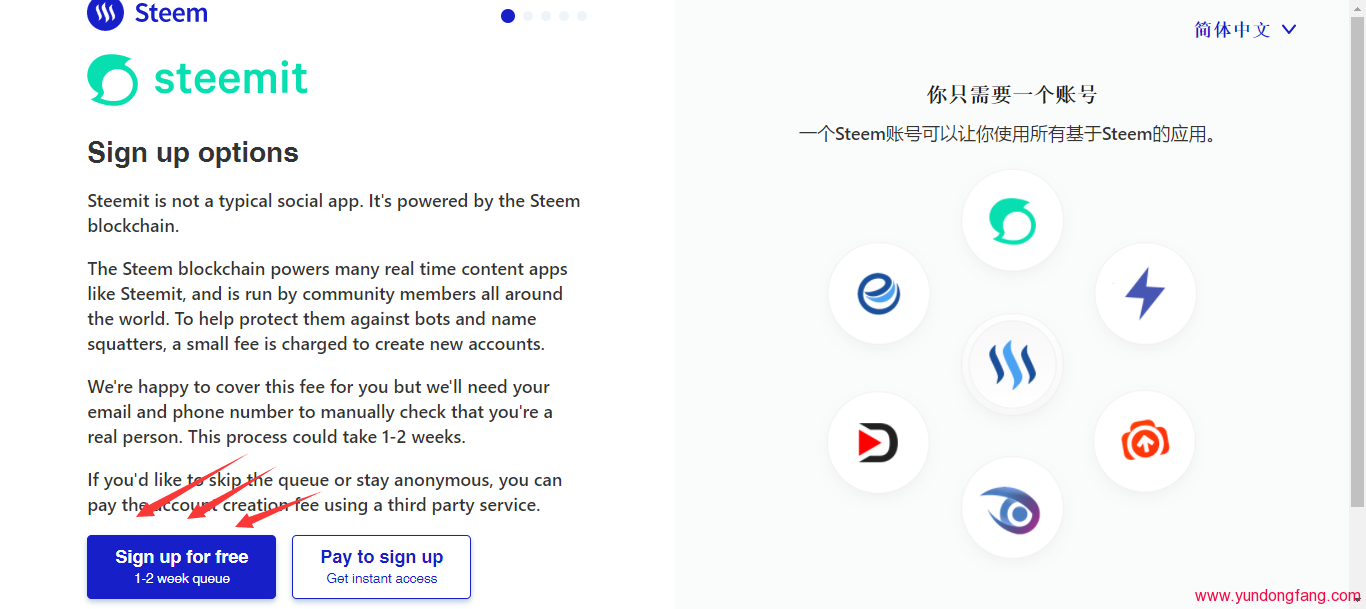This screenshot has width=1366, height=609.
Task: Open the 简体中文 language dropdown
Action: (x=1233, y=30)
